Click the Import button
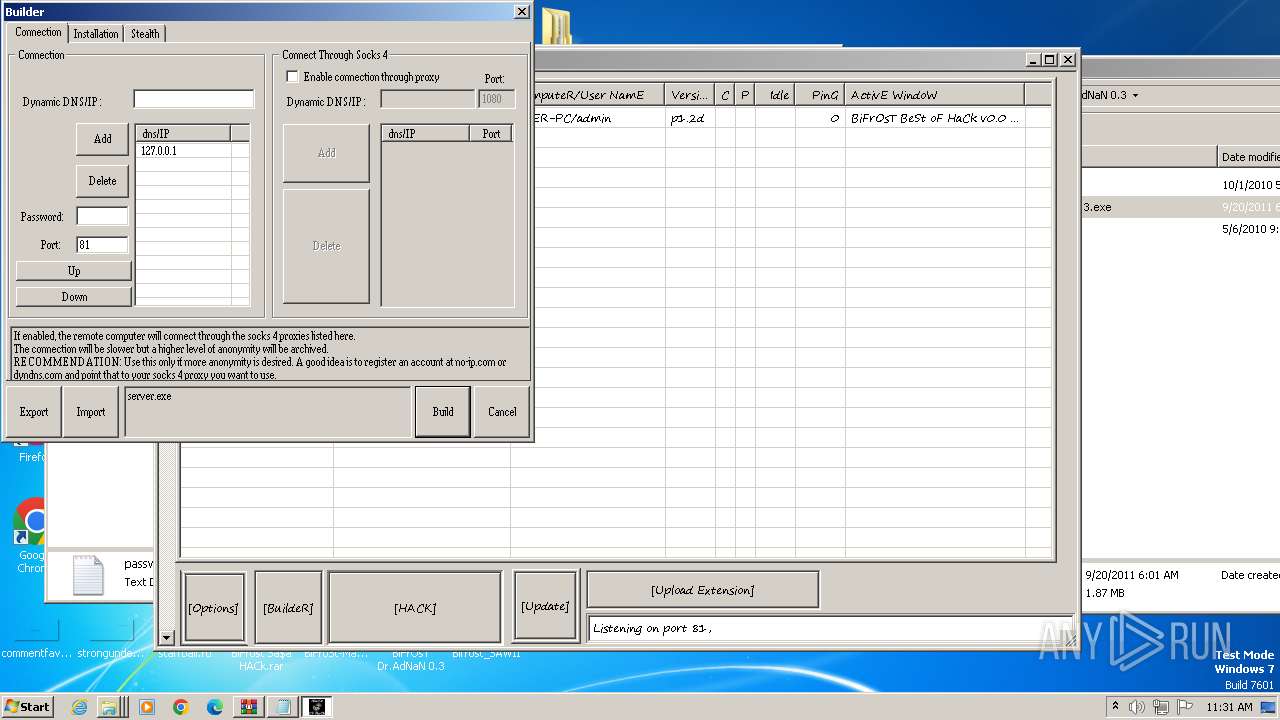Image resolution: width=1280 pixels, height=720 pixels. click(91, 412)
